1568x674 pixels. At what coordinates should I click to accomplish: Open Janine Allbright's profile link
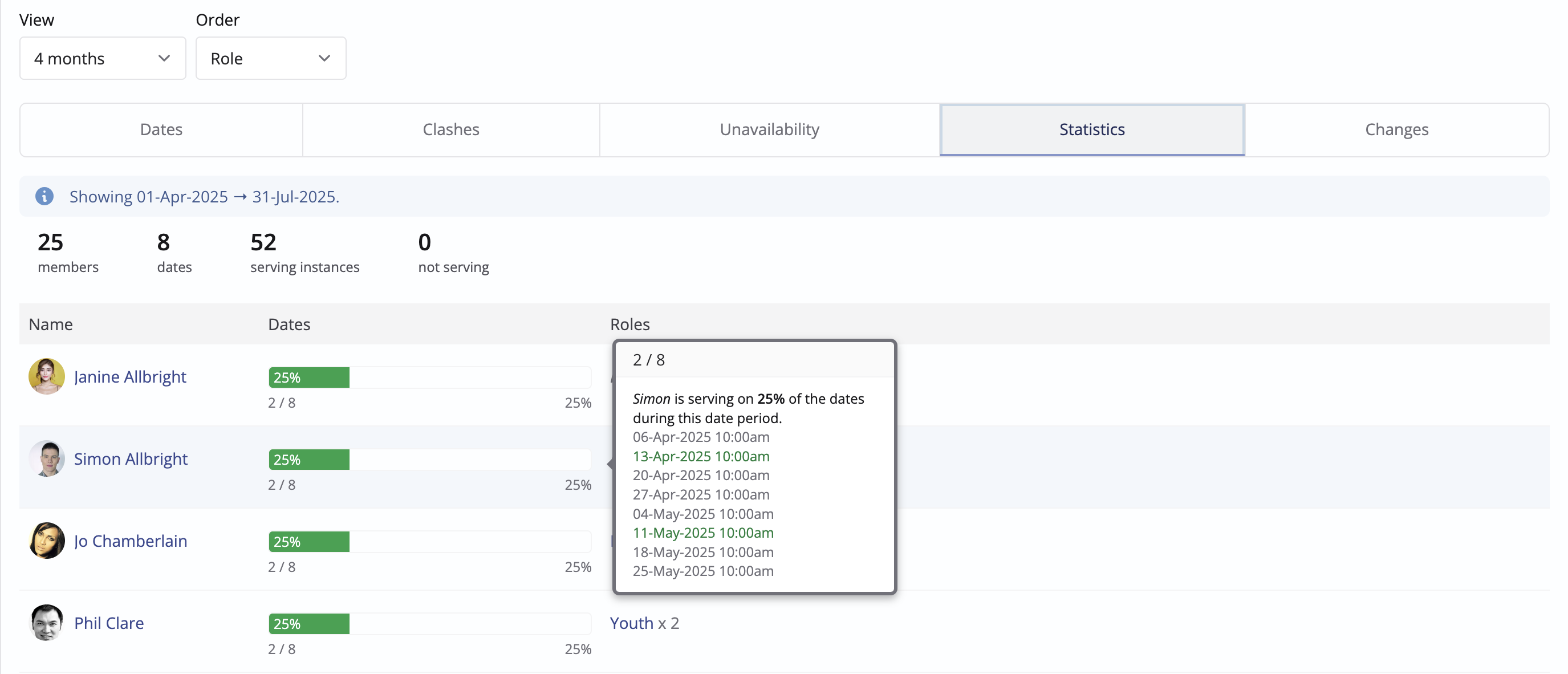(129, 377)
